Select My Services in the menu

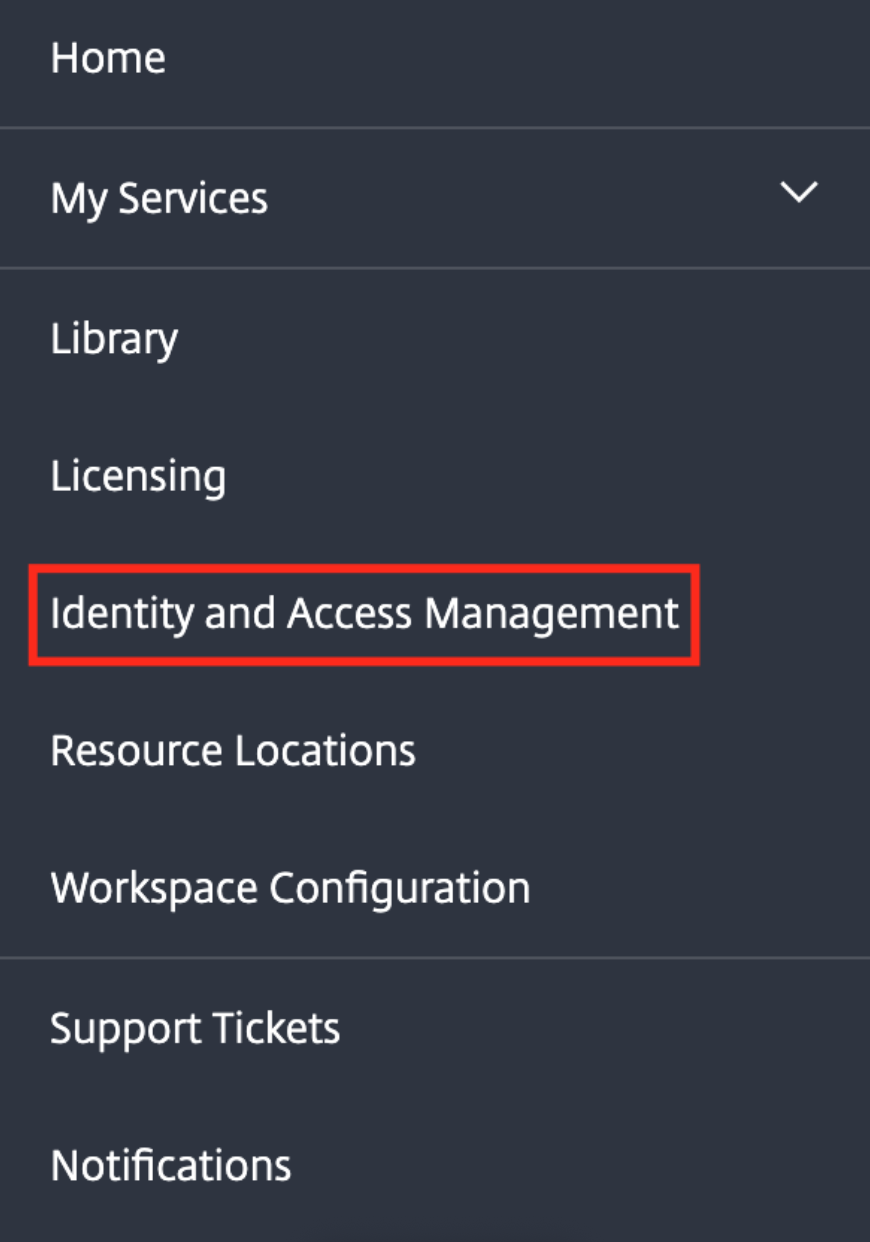click(159, 198)
